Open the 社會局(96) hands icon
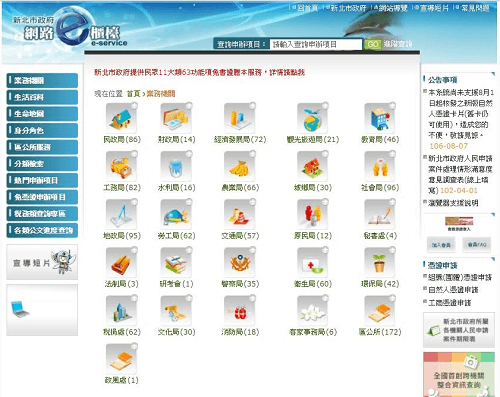Image resolution: width=500 pixels, height=397 pixels. tap(380, 166)
